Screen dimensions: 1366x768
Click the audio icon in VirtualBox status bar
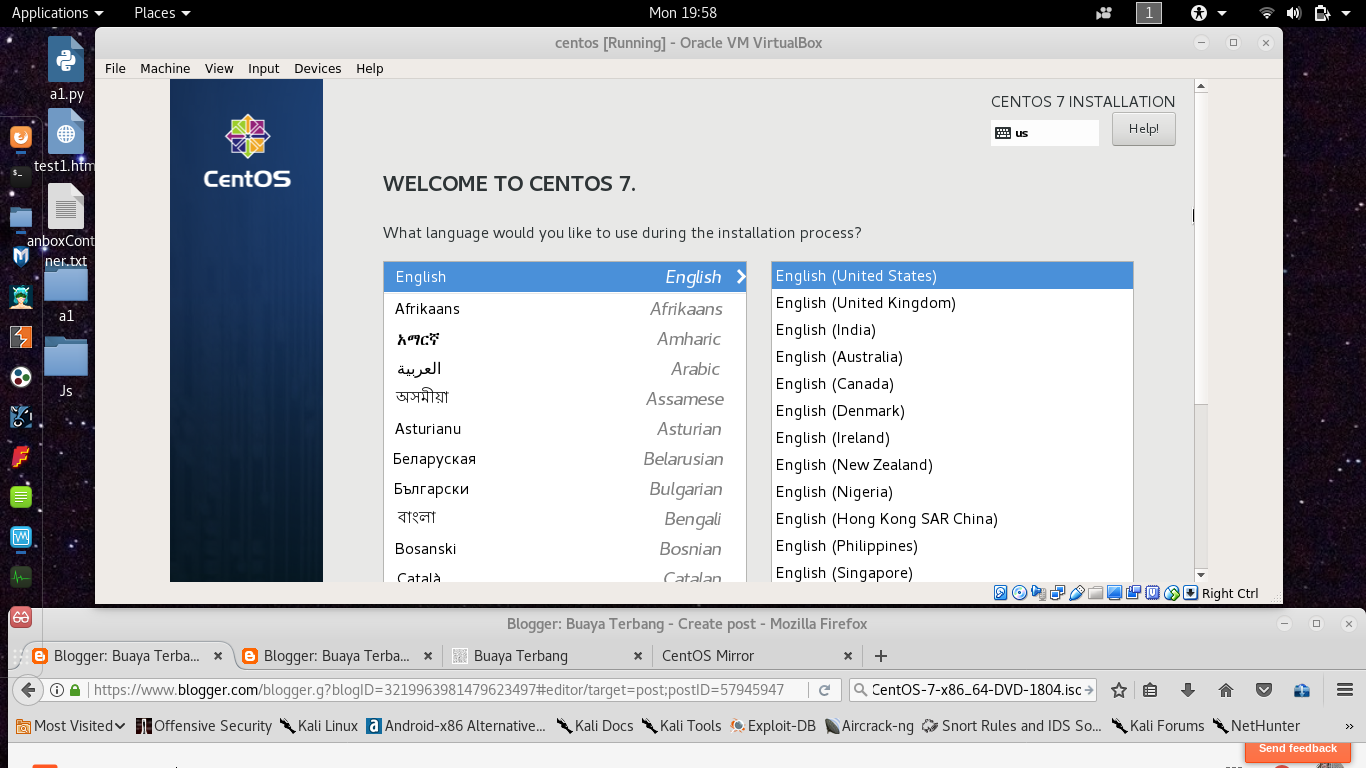point(1038,593)
